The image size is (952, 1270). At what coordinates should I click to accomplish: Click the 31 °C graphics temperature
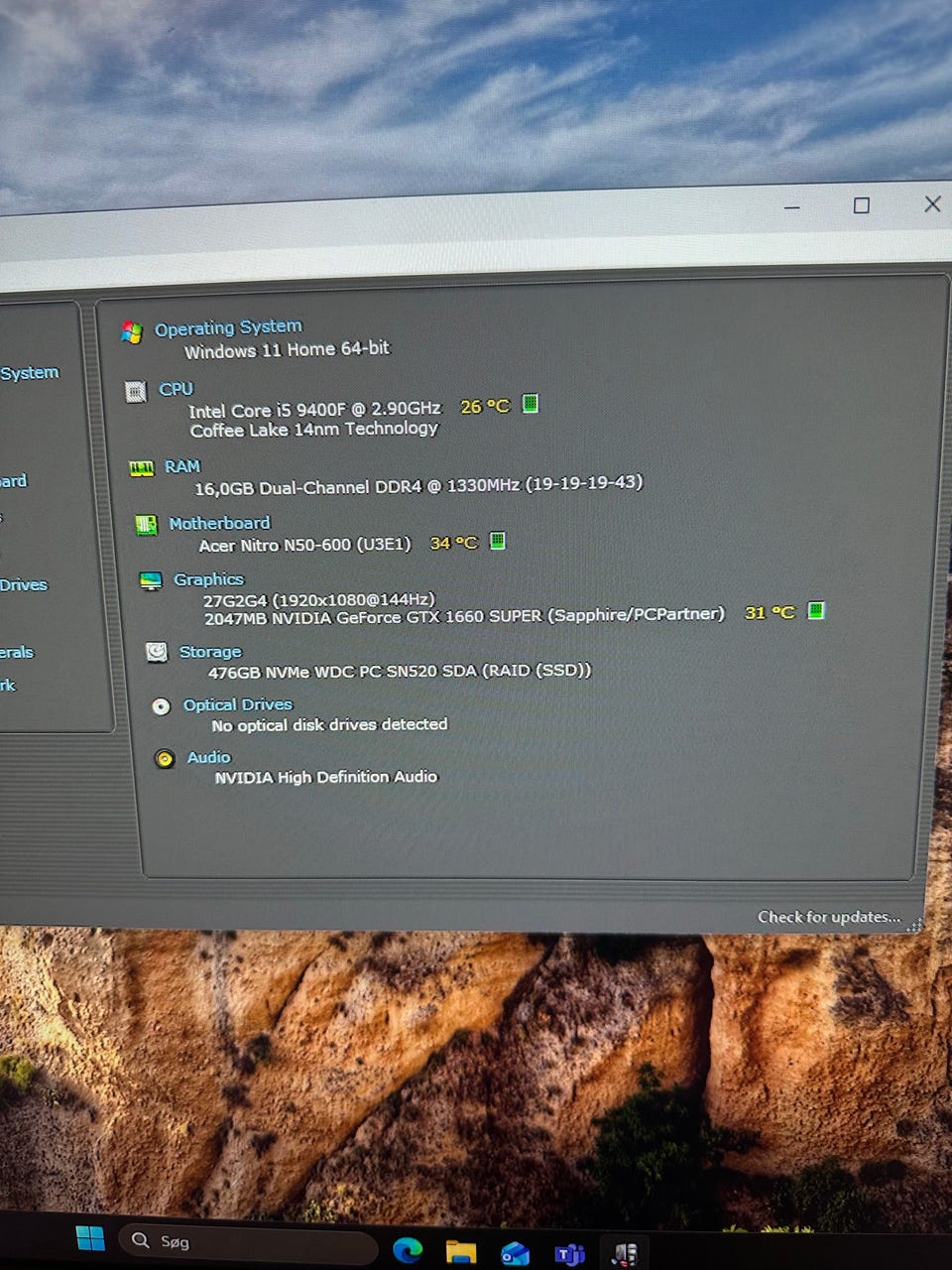click(770, 613)
